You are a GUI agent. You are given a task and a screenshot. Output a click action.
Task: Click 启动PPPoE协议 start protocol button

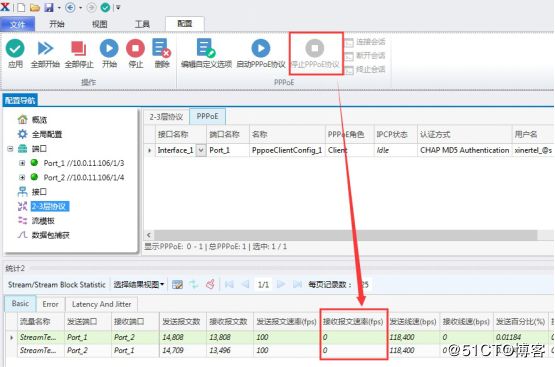[x=261, y=54]
